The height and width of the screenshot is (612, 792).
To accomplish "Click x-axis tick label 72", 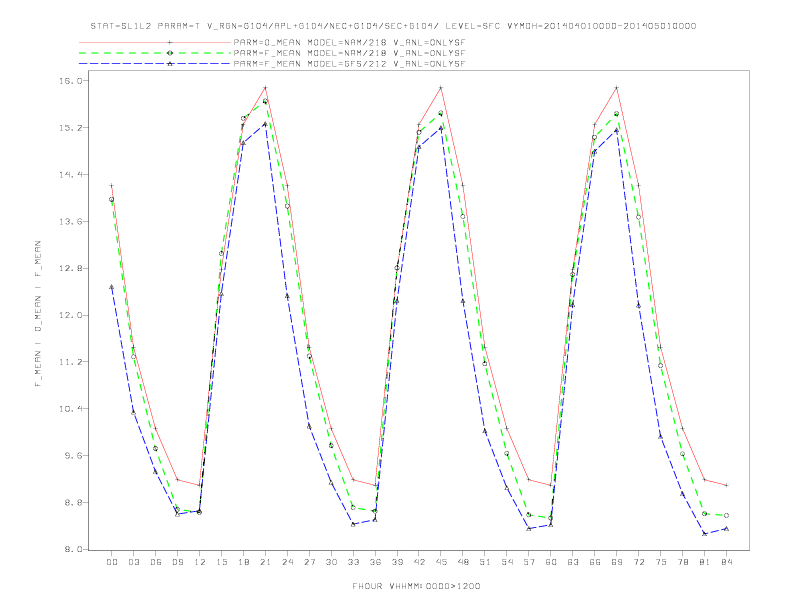I will (639, 562).
